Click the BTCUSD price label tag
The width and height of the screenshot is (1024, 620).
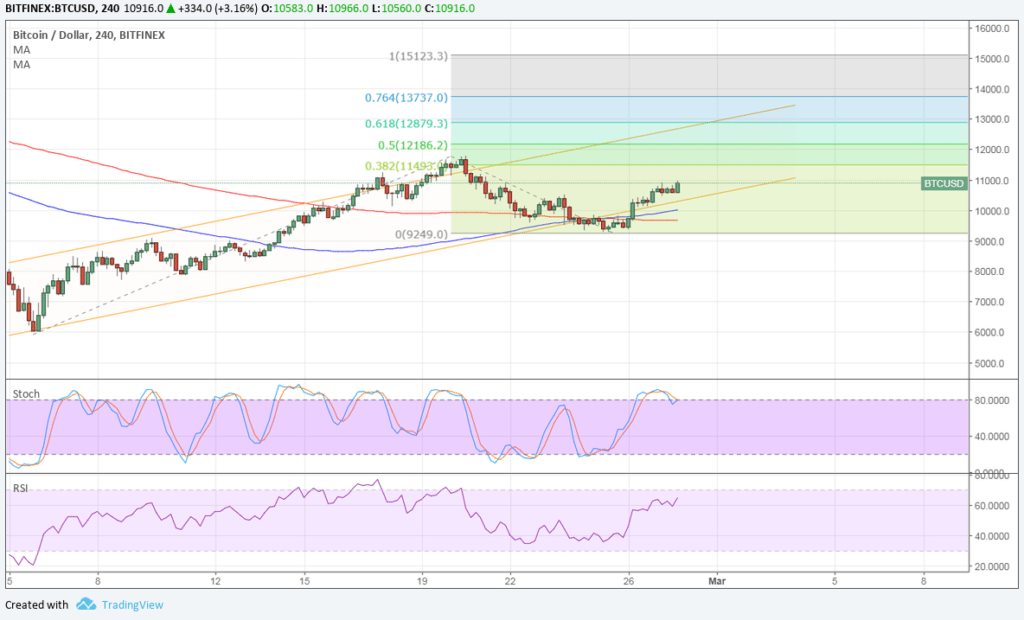(x=944, y=183)
